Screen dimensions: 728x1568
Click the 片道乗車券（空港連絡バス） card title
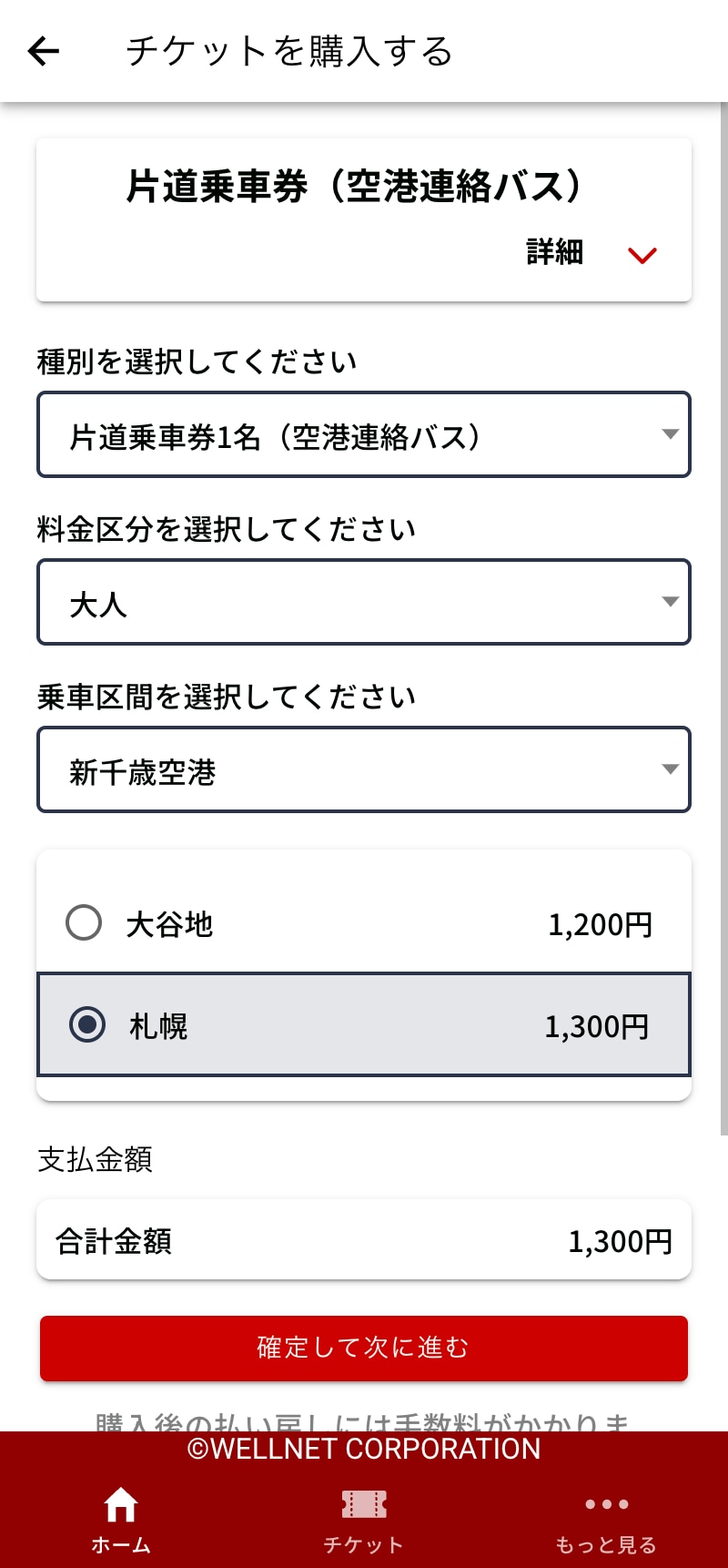[353, 187]
